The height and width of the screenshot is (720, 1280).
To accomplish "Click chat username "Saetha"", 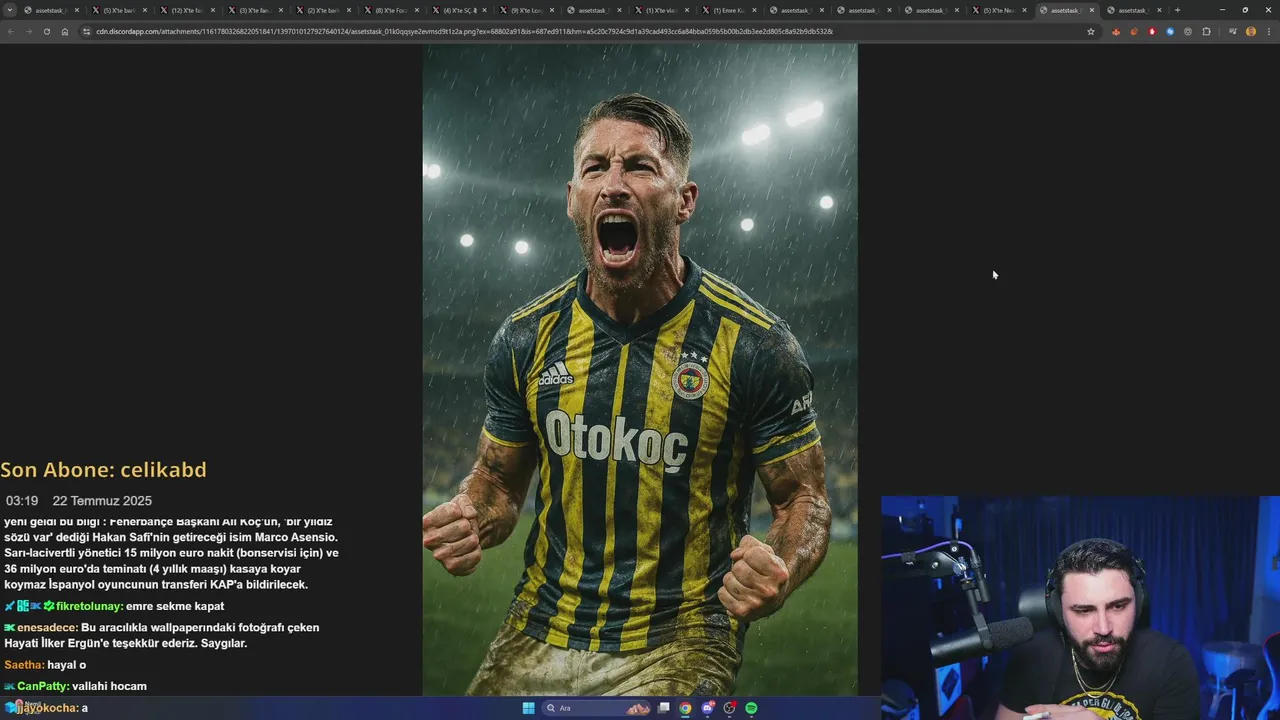I will click(x=23, y=665).
